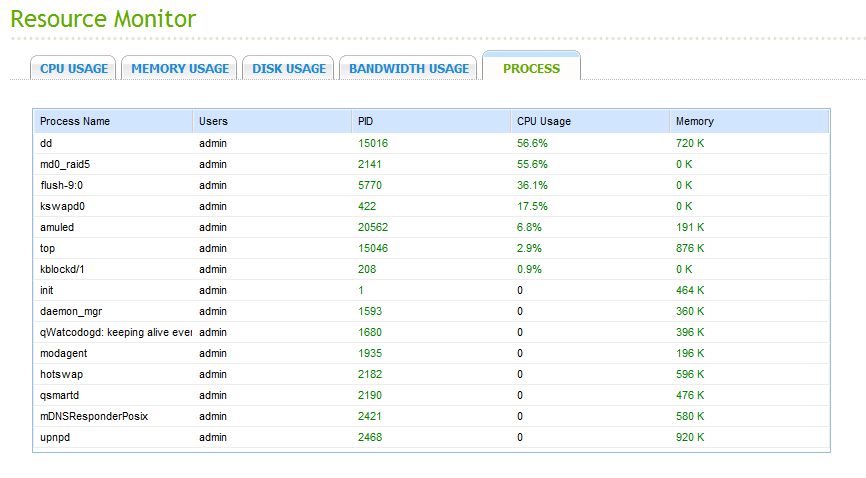Select the top process entry
The image size is (866, 478).
48,248
